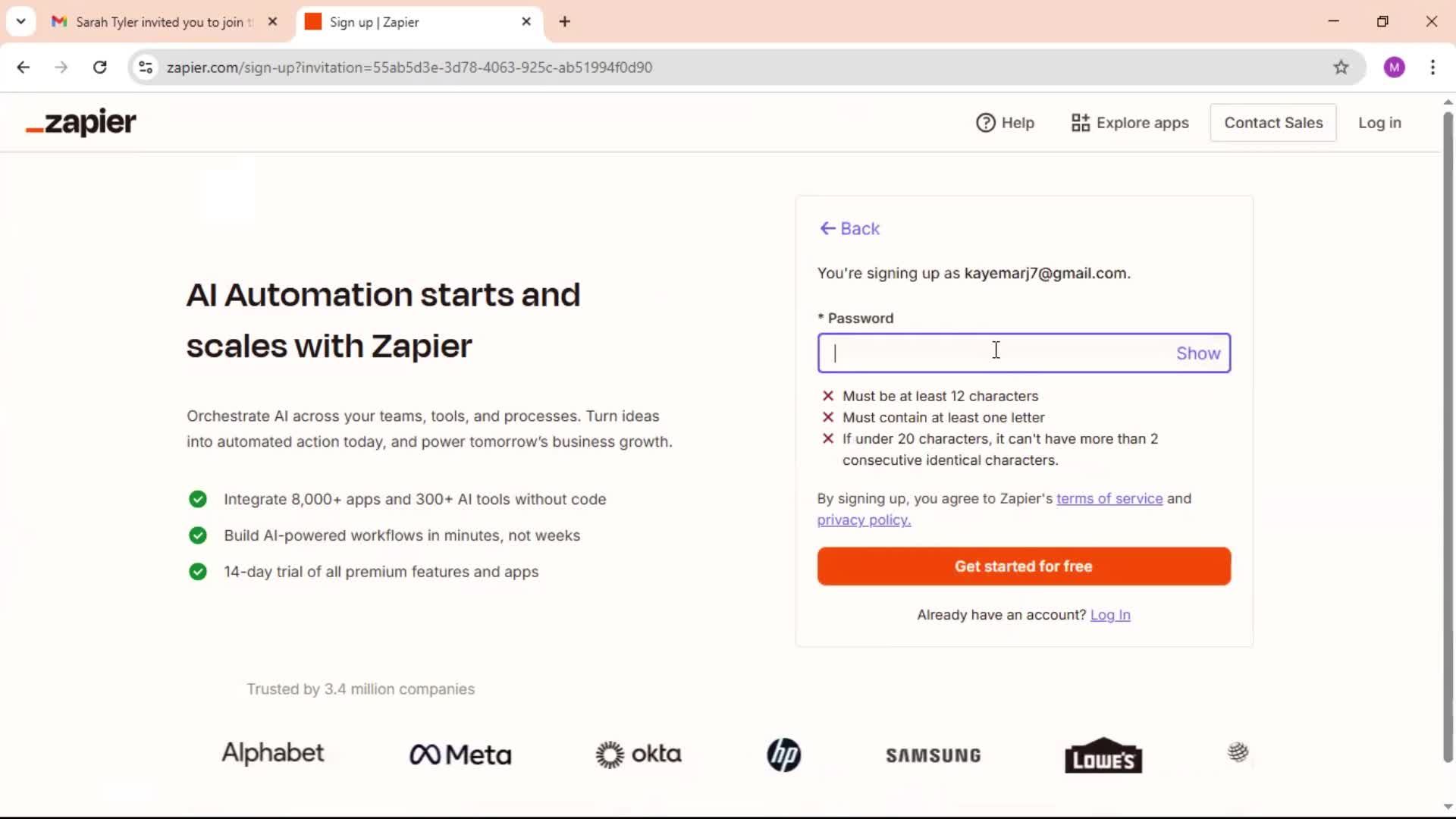Click the okta company logo
Image resolution: width=1456 pixels, height=819 pixels.
pos(639,754)
